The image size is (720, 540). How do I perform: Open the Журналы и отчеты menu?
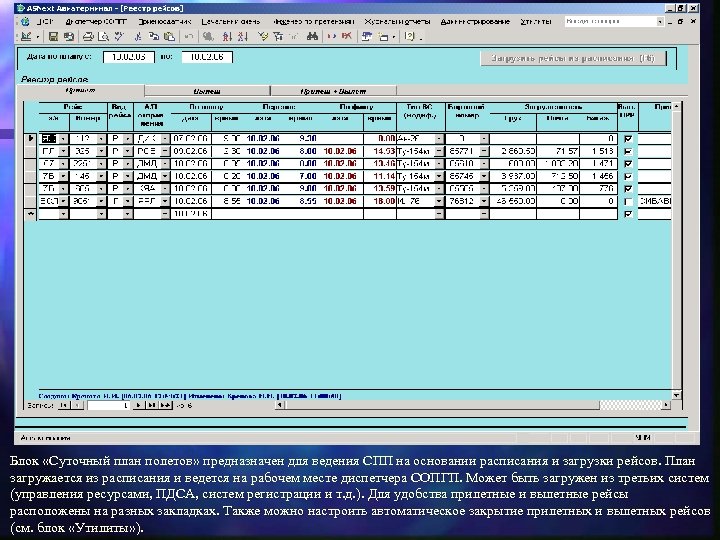click(x=398, y=21)
